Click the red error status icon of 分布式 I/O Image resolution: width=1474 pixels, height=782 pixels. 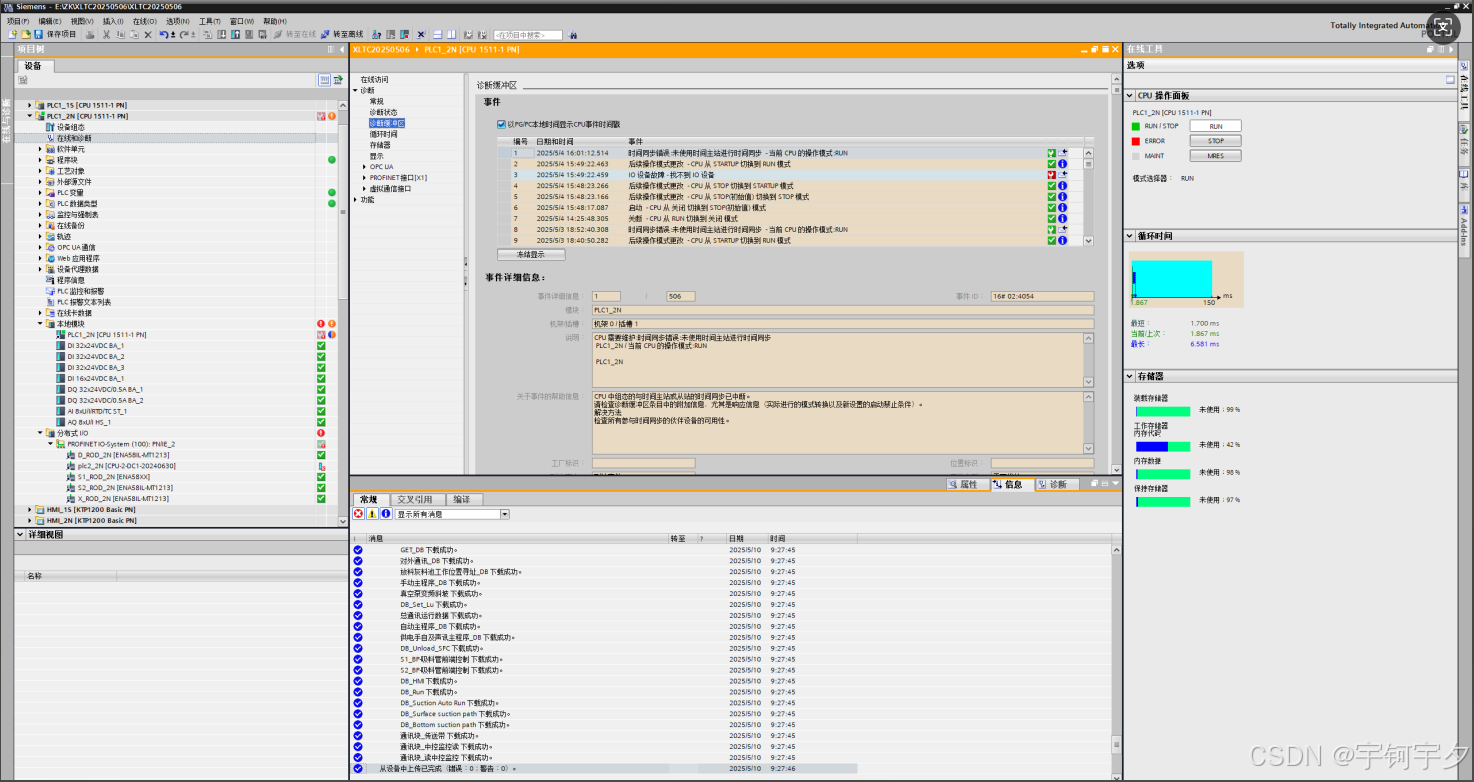coord(321,433)
